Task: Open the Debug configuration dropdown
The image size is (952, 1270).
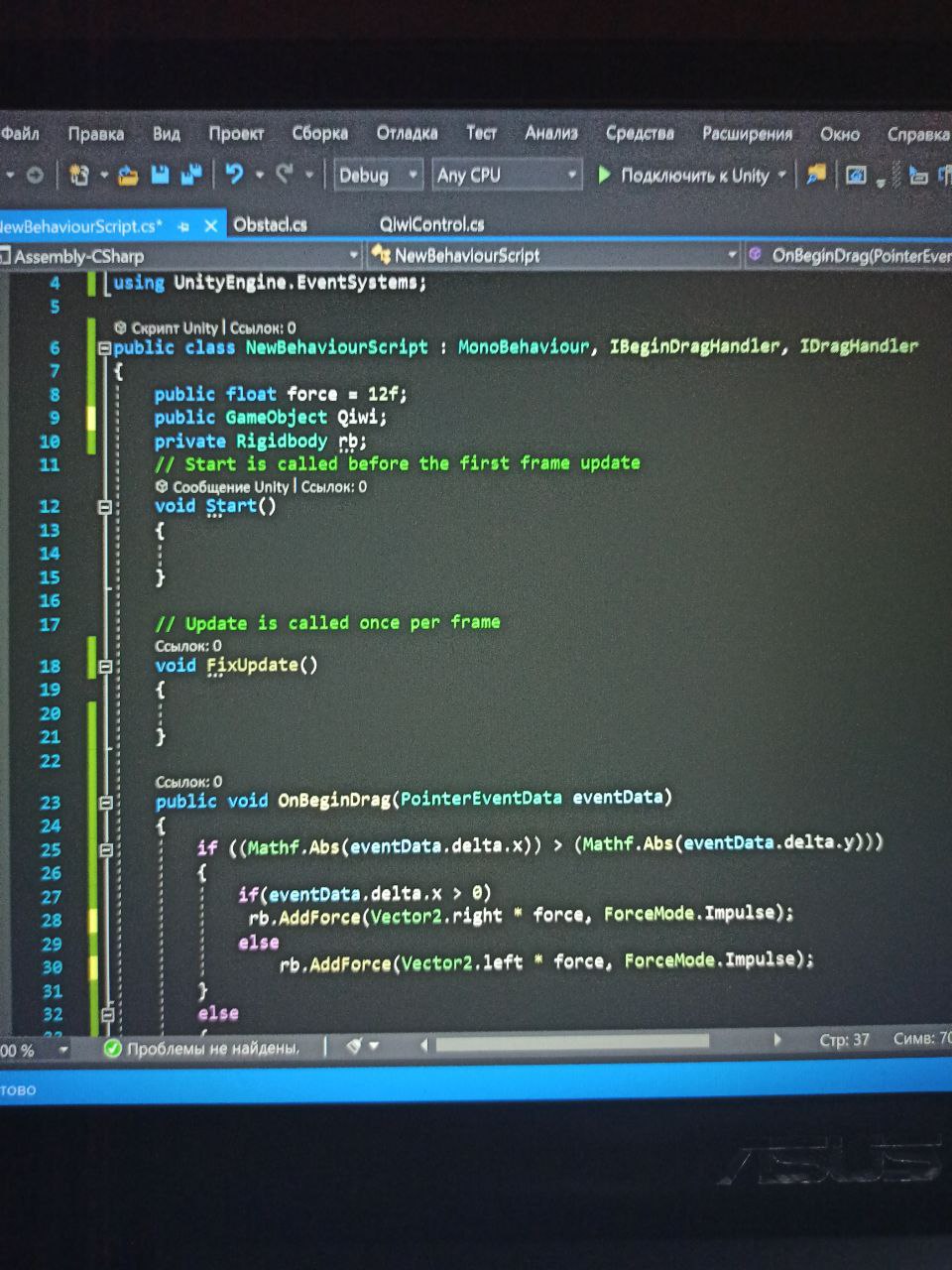Action: click(379, 176)
